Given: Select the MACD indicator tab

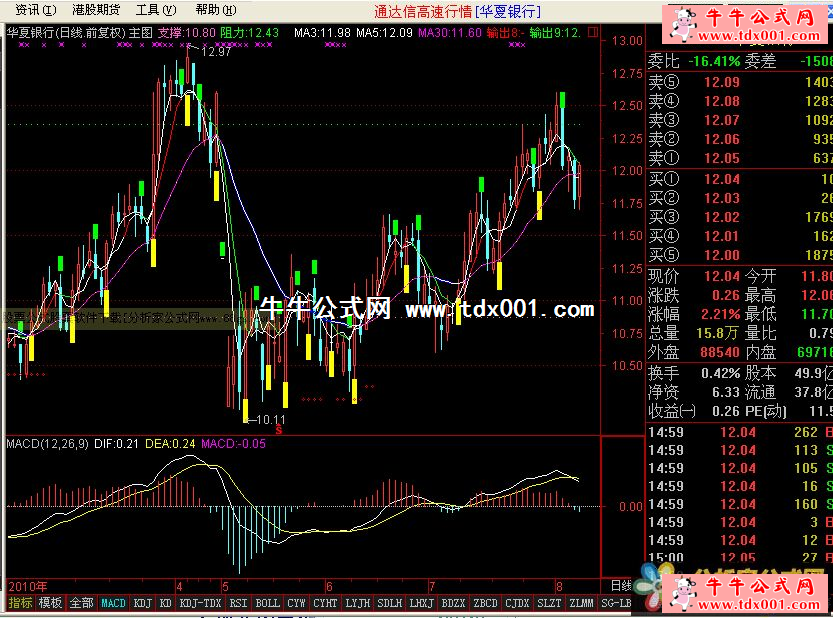Looking at the screenshot, I should [113, 603].
